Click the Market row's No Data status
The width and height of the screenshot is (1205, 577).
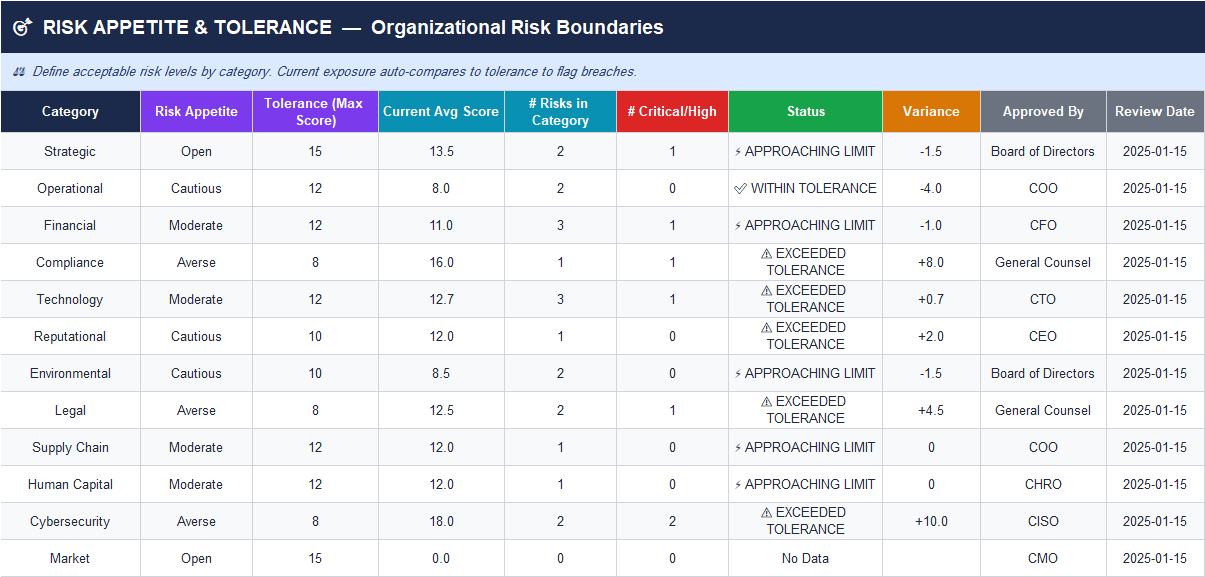[805, 558]
